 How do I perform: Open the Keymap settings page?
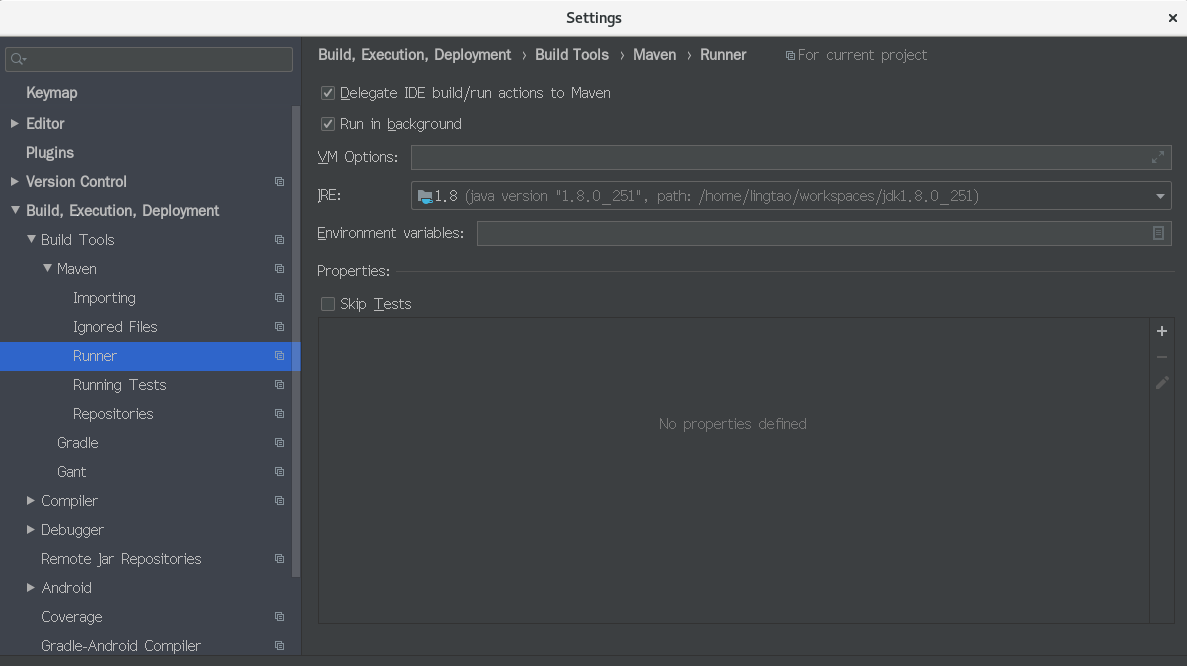pyautogui.click(x=51, y=93)
